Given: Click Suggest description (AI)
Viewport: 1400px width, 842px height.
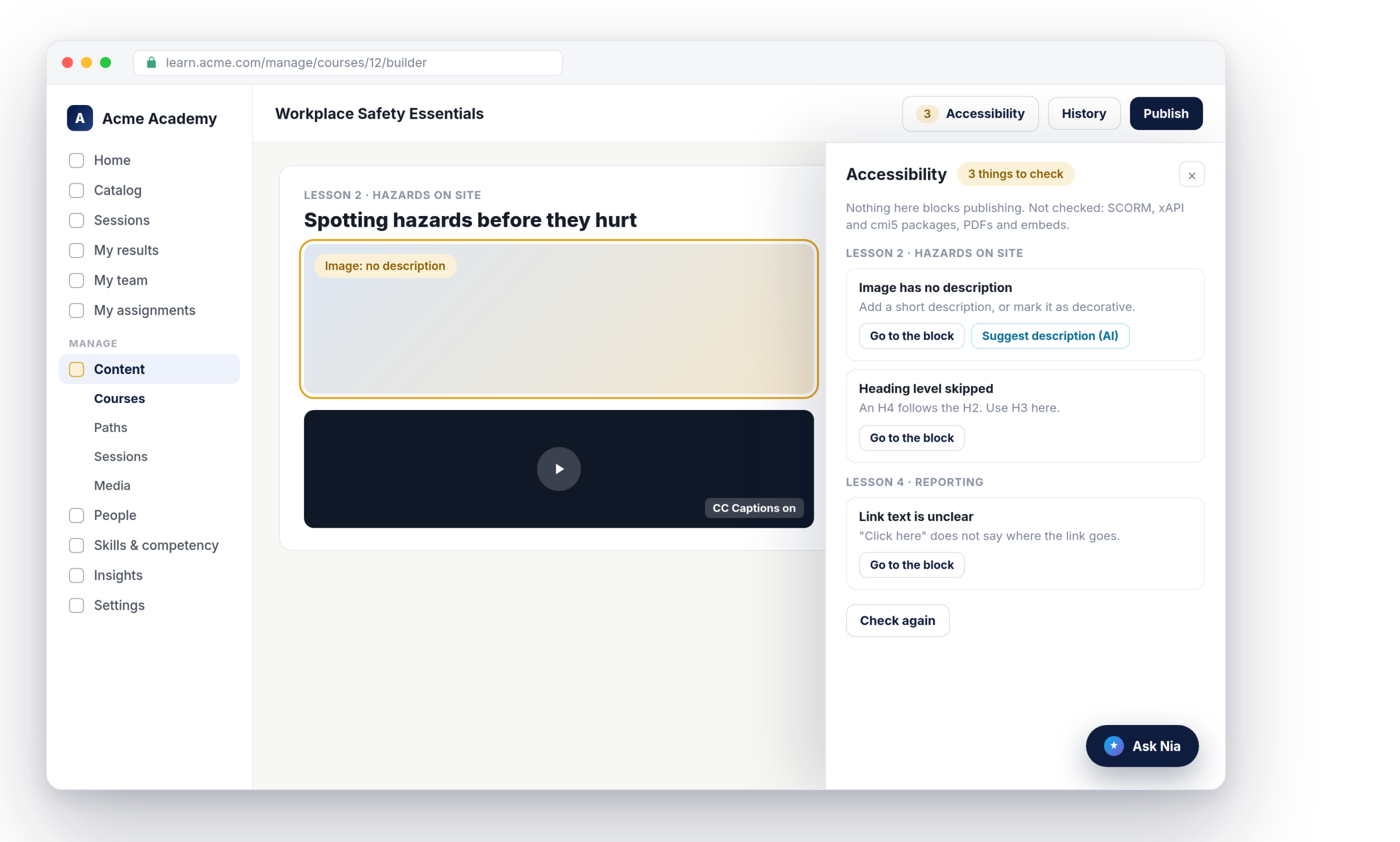Looking at the screenshot, I should (x=1051, y=336).
